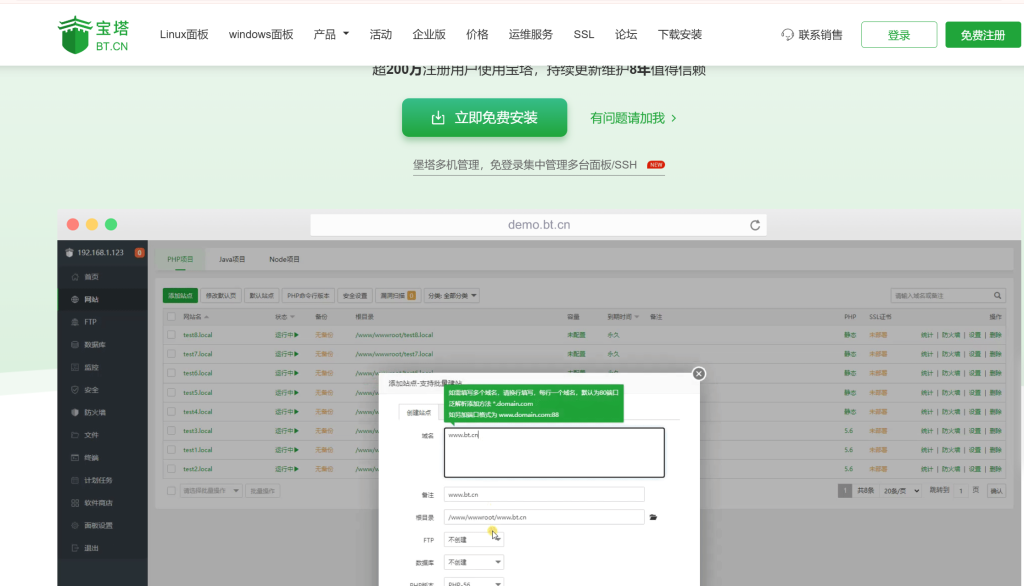1024x586 pixels.
Task: Switch to the Java项目 tab
Action: pos(232,259)
